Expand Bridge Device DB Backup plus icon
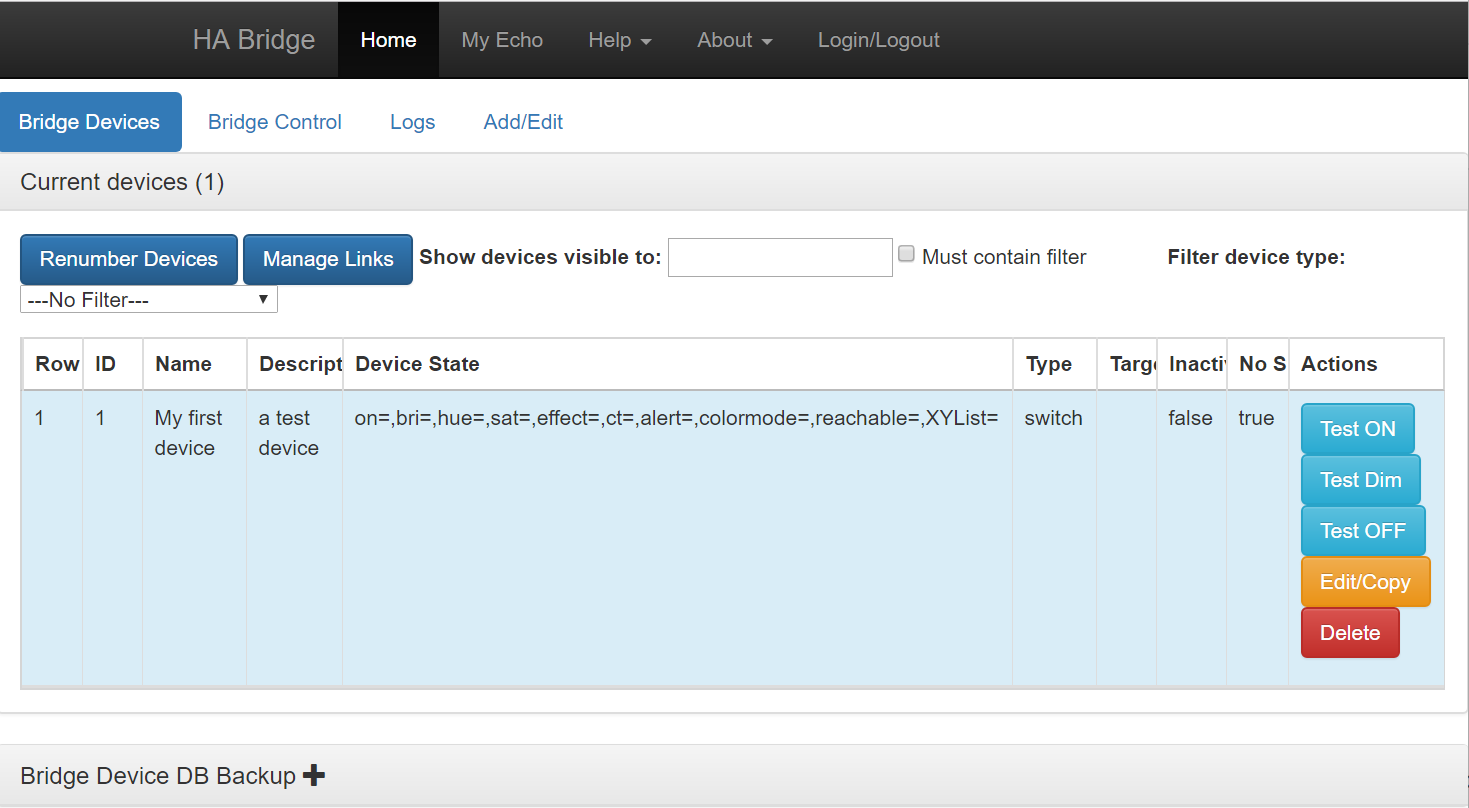1469x808 pixels. (313, 775)
